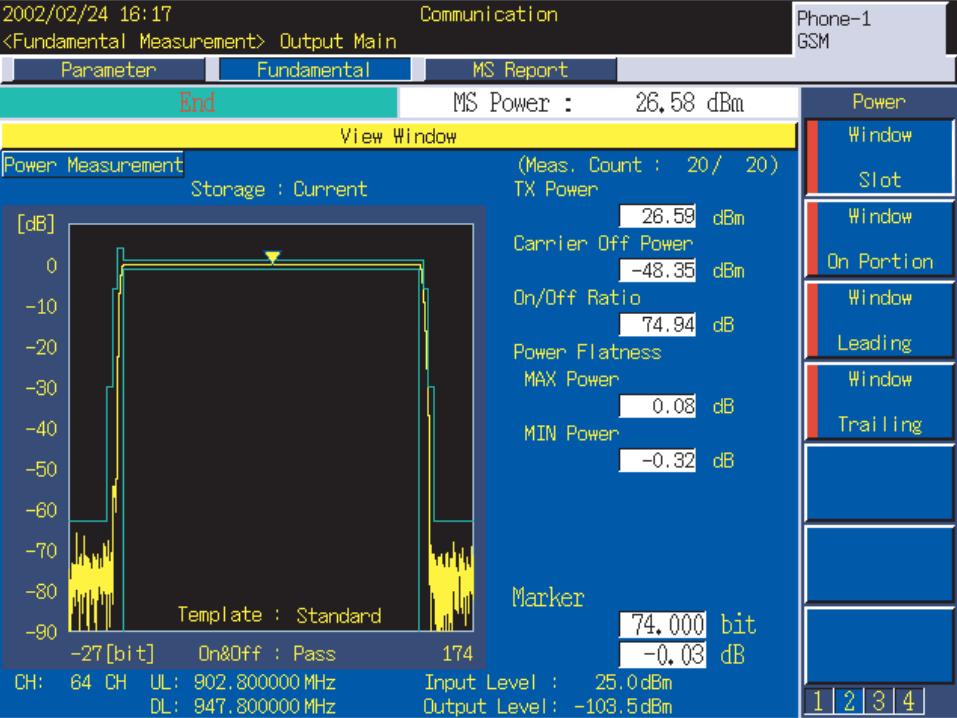Open the MS Report tab
The height and width of the screenshot is (718, 957).
520,70
